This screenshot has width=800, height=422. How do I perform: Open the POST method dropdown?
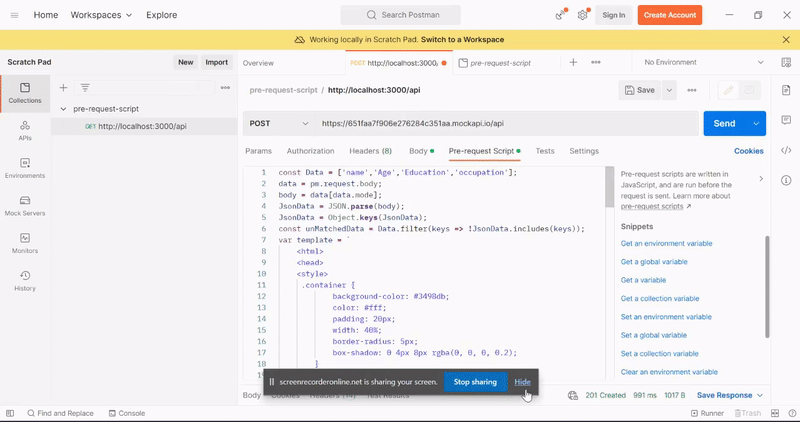[x=279, y=124]
